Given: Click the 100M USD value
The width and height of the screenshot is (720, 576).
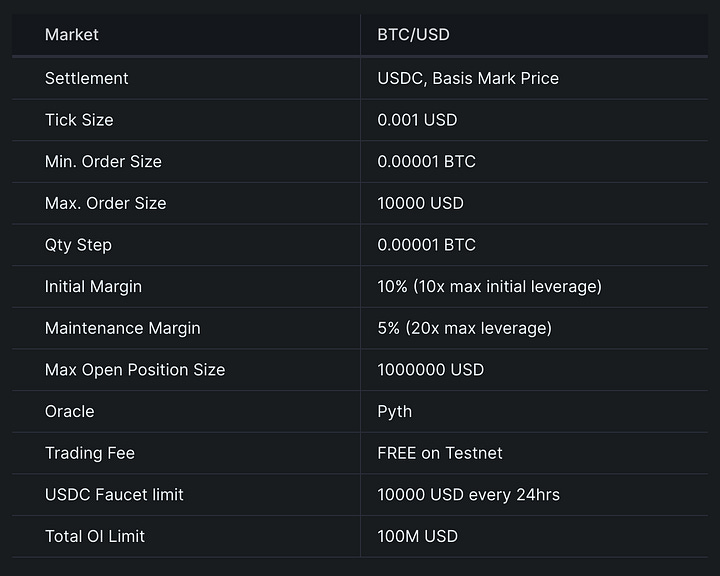Looking at the screenshot, I should click(417, 536).
